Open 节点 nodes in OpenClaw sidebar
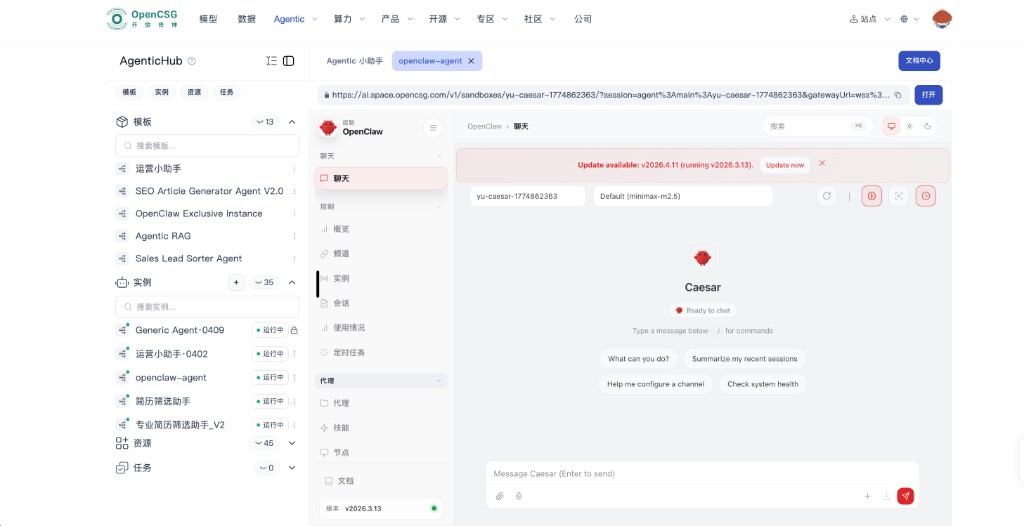Image resolution: width=1024 pixels, height=526 pixels. [x=381, y=452]
